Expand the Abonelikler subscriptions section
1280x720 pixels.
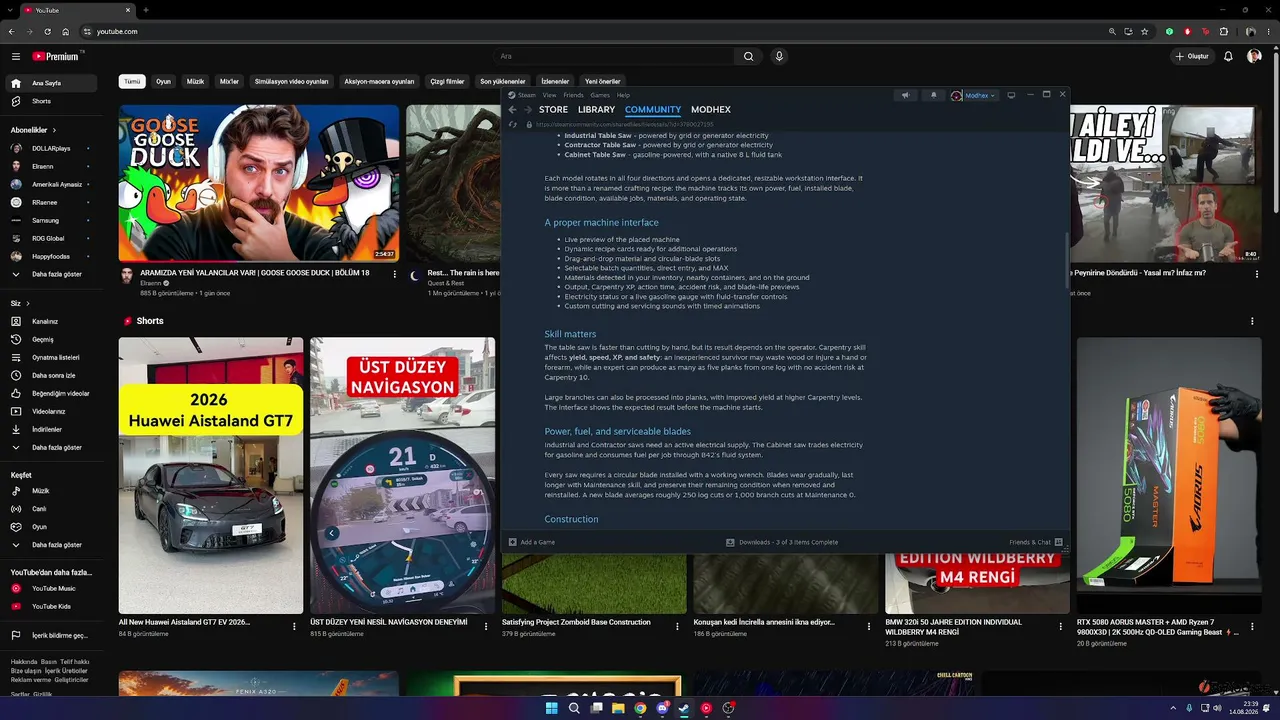click(33, 130)
